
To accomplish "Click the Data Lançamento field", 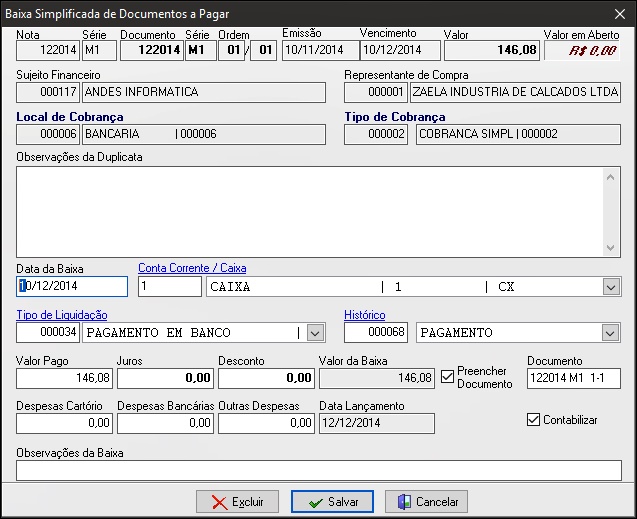I will pyautogui.click(x=377, y=424).
